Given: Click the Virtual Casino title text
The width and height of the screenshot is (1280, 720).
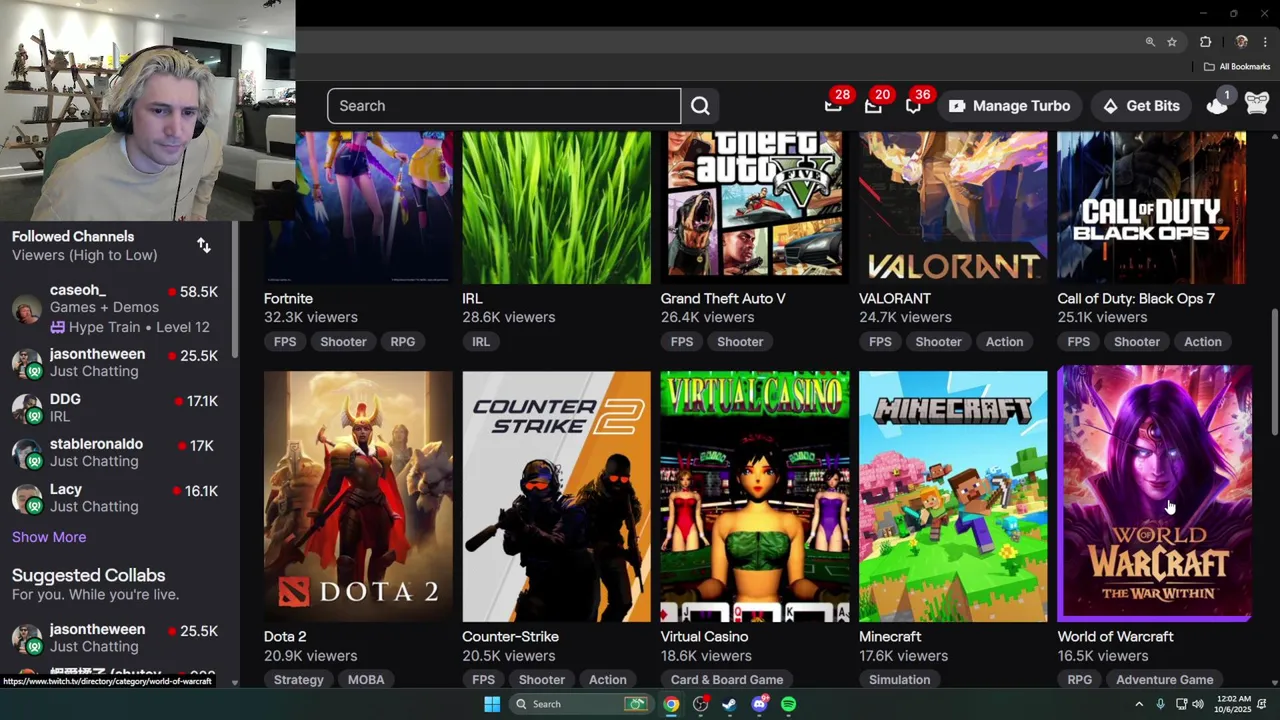Looking at the screenshot, I should 704,636.
